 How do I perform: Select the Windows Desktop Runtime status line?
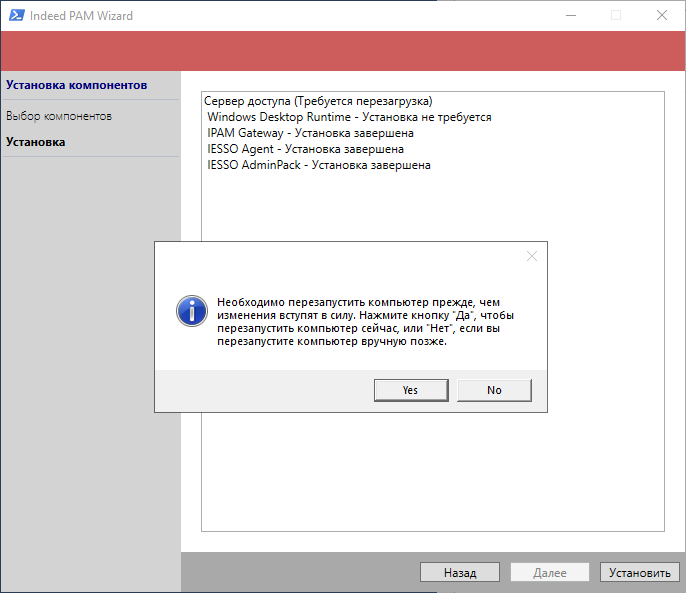(x=349, y=117)
